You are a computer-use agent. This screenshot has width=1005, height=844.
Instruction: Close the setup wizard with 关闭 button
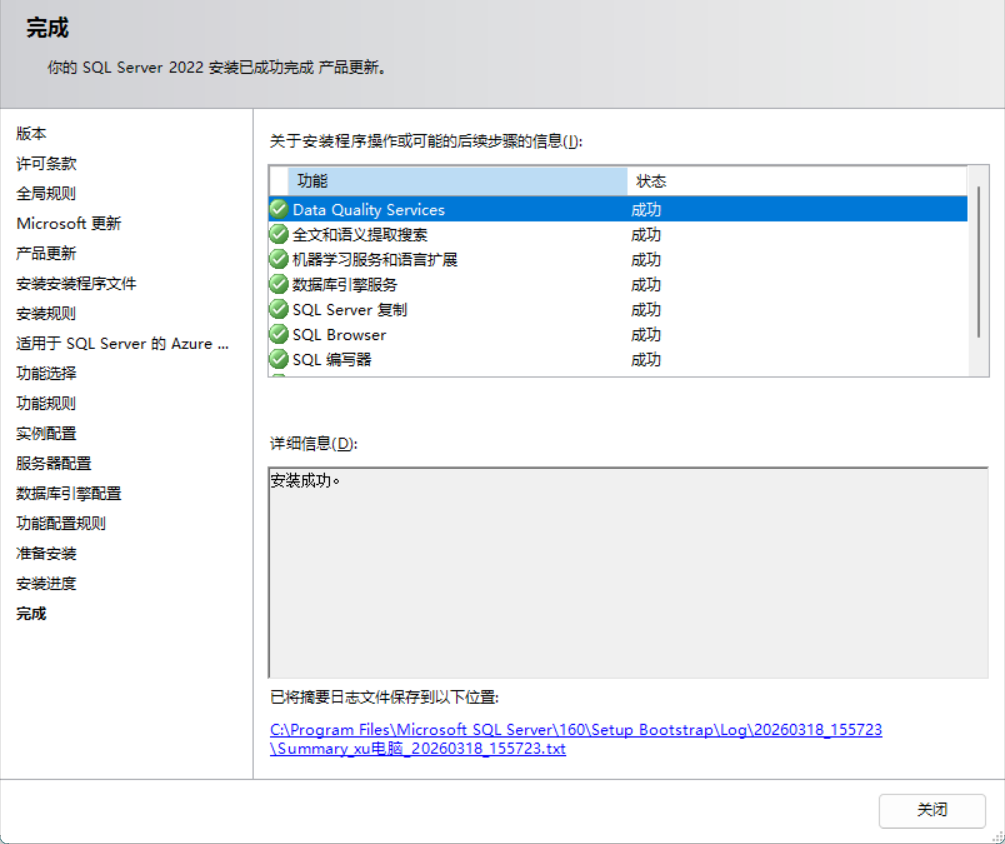coord(932,810)
